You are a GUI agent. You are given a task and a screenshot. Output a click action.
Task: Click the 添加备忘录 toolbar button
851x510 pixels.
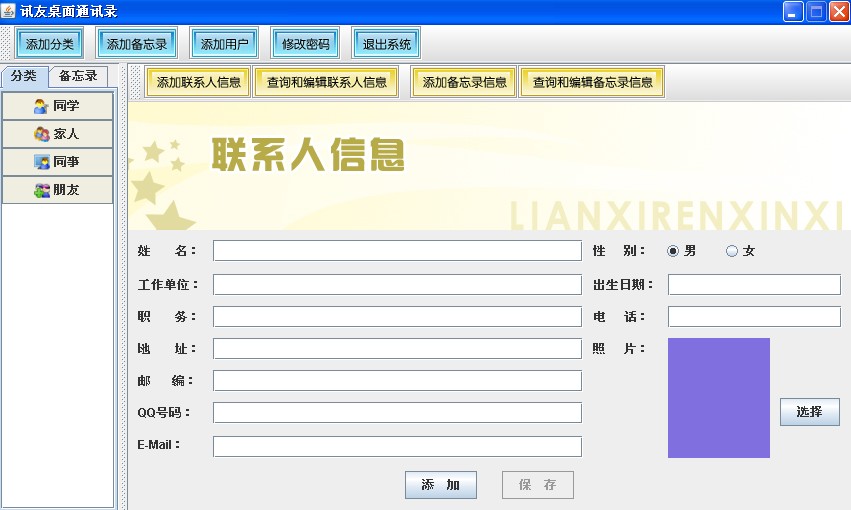pyautogui.click(x=137, y=43)
